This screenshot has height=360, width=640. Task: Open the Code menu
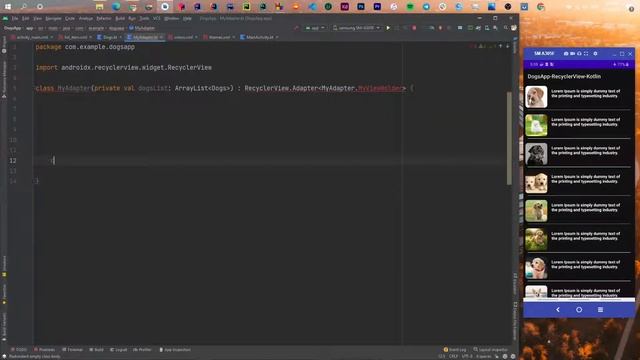(x=70, y=18)
